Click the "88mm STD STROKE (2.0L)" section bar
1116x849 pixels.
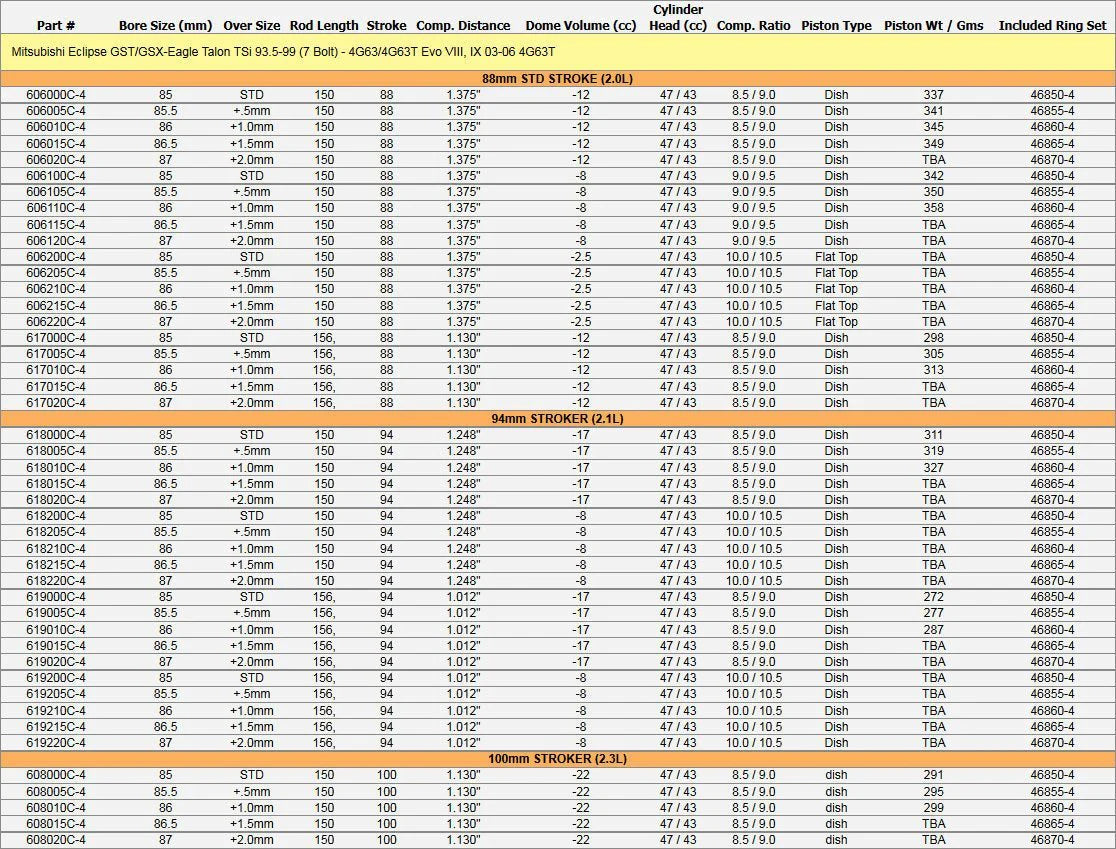point(557,78)
